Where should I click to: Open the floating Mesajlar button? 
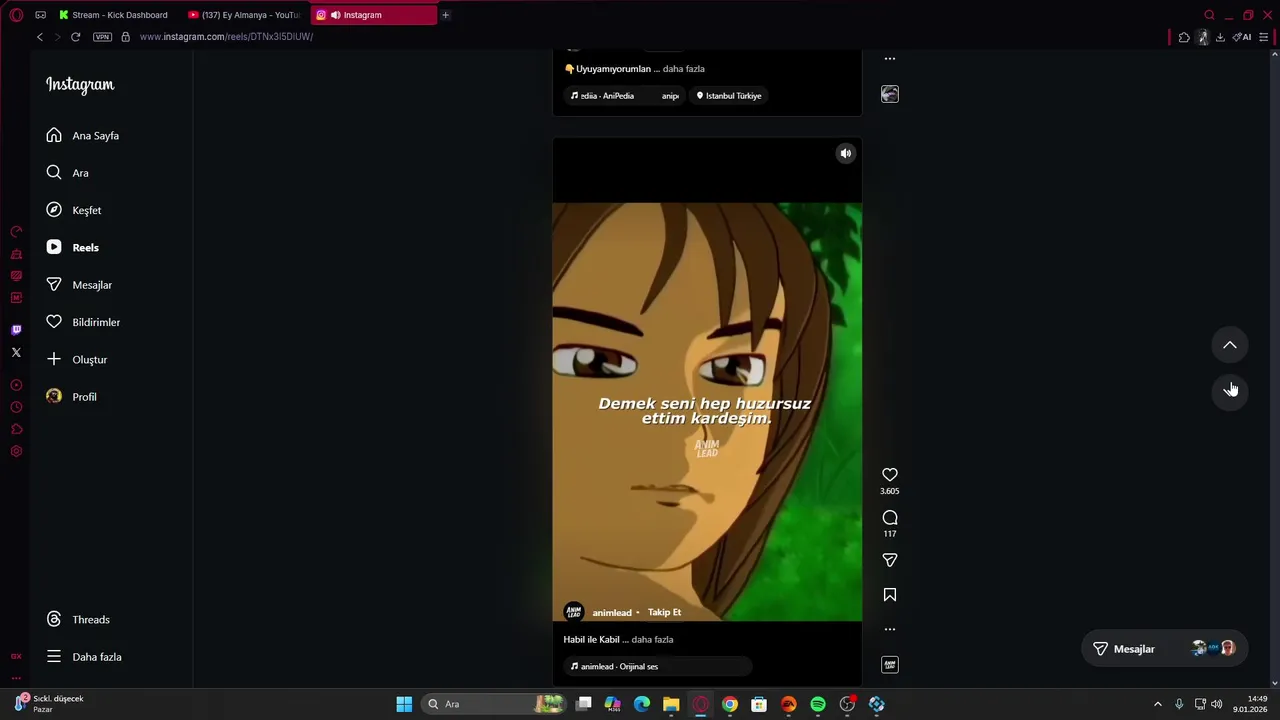coord(1165,649)
